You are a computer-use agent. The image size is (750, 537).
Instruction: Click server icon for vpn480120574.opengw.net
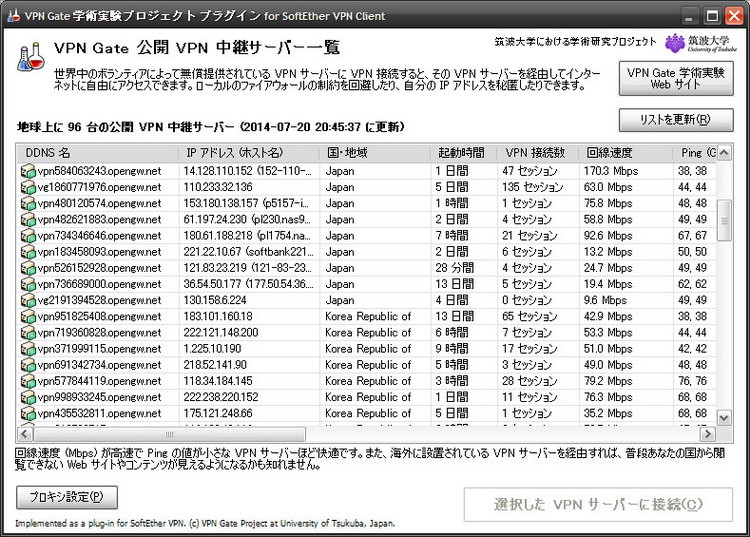click(28, 204)
